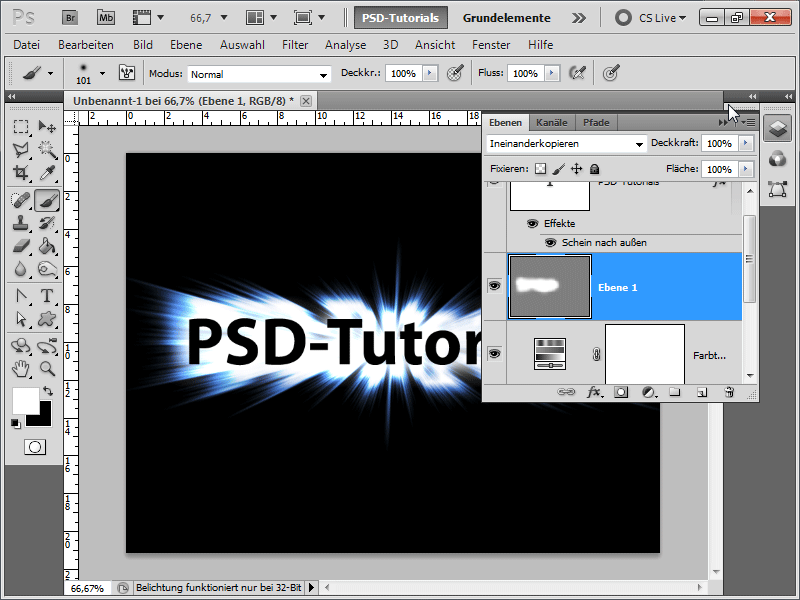Pick the Clone Stamp tool
The image size is (800, 600).
[20, 223]
